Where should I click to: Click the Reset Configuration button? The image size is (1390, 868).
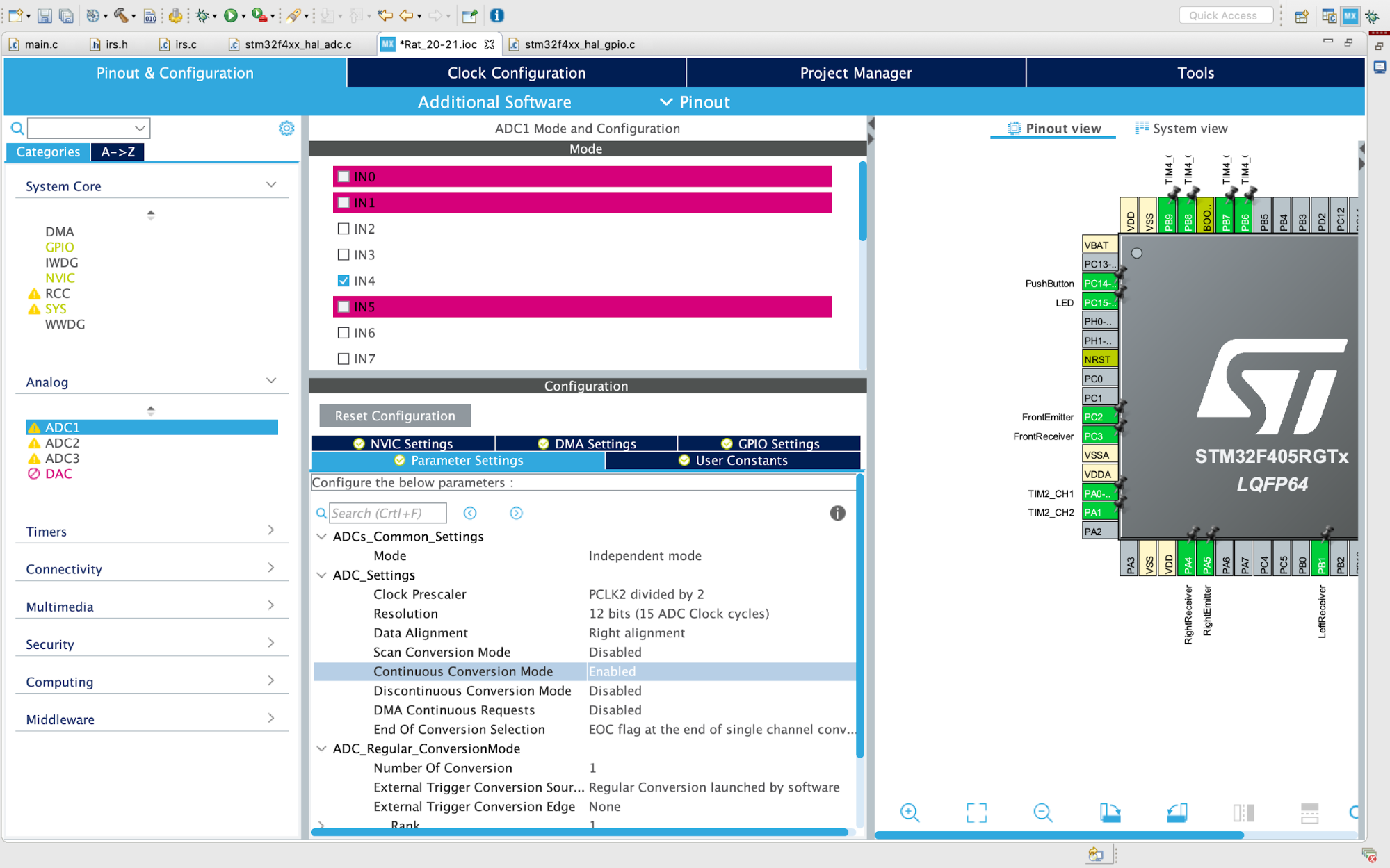click(395, 416)
